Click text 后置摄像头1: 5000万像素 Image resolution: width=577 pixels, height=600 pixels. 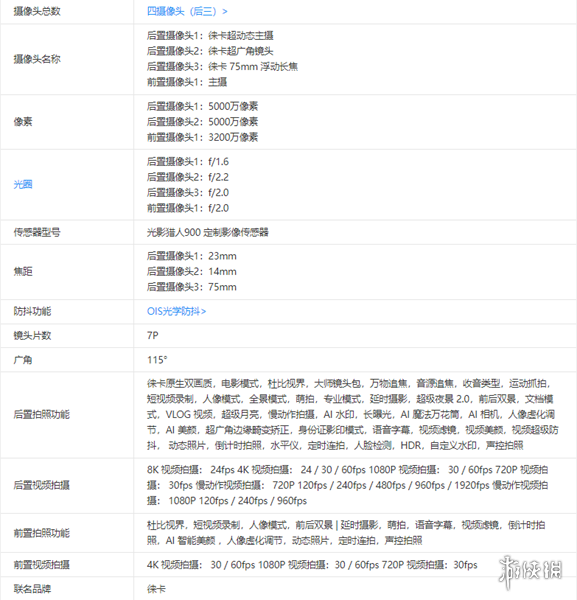pos(202,106)
